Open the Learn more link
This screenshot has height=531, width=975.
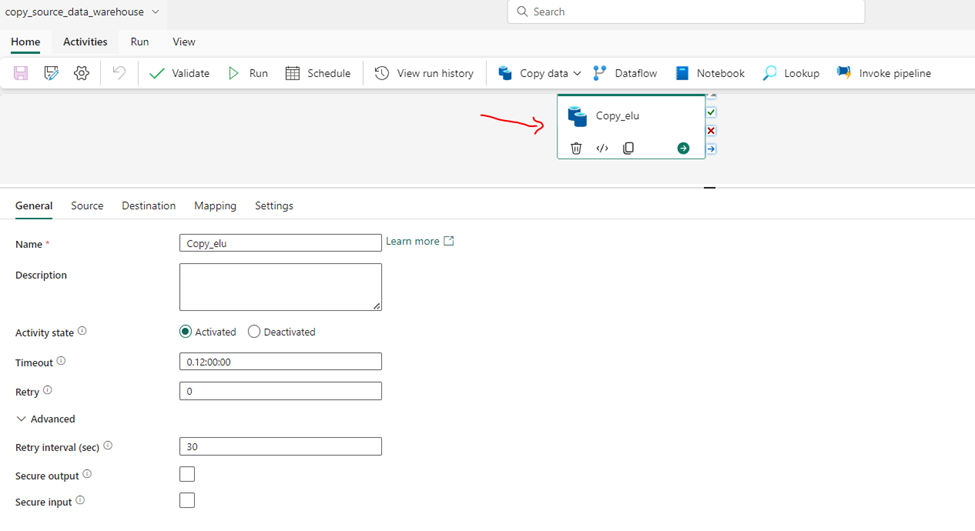click(420, 241)
